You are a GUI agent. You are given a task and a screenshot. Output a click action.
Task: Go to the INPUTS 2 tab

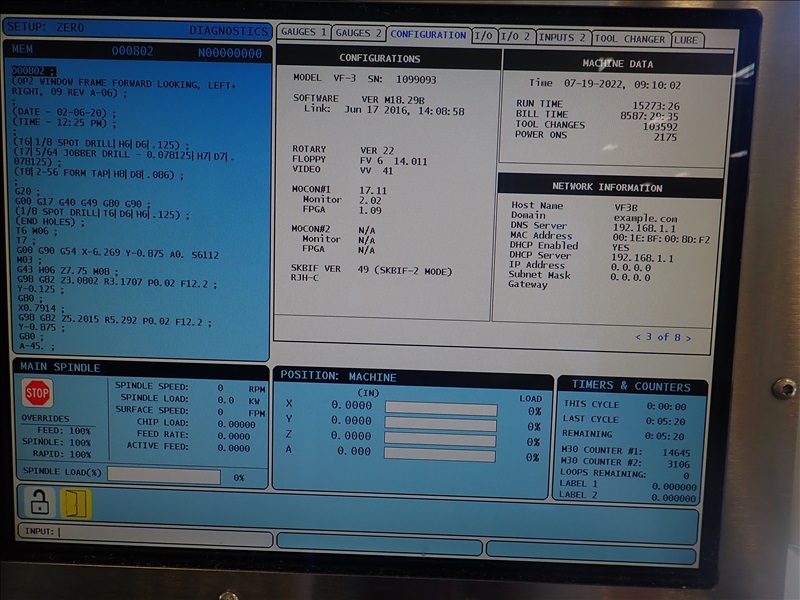point(562,38)
